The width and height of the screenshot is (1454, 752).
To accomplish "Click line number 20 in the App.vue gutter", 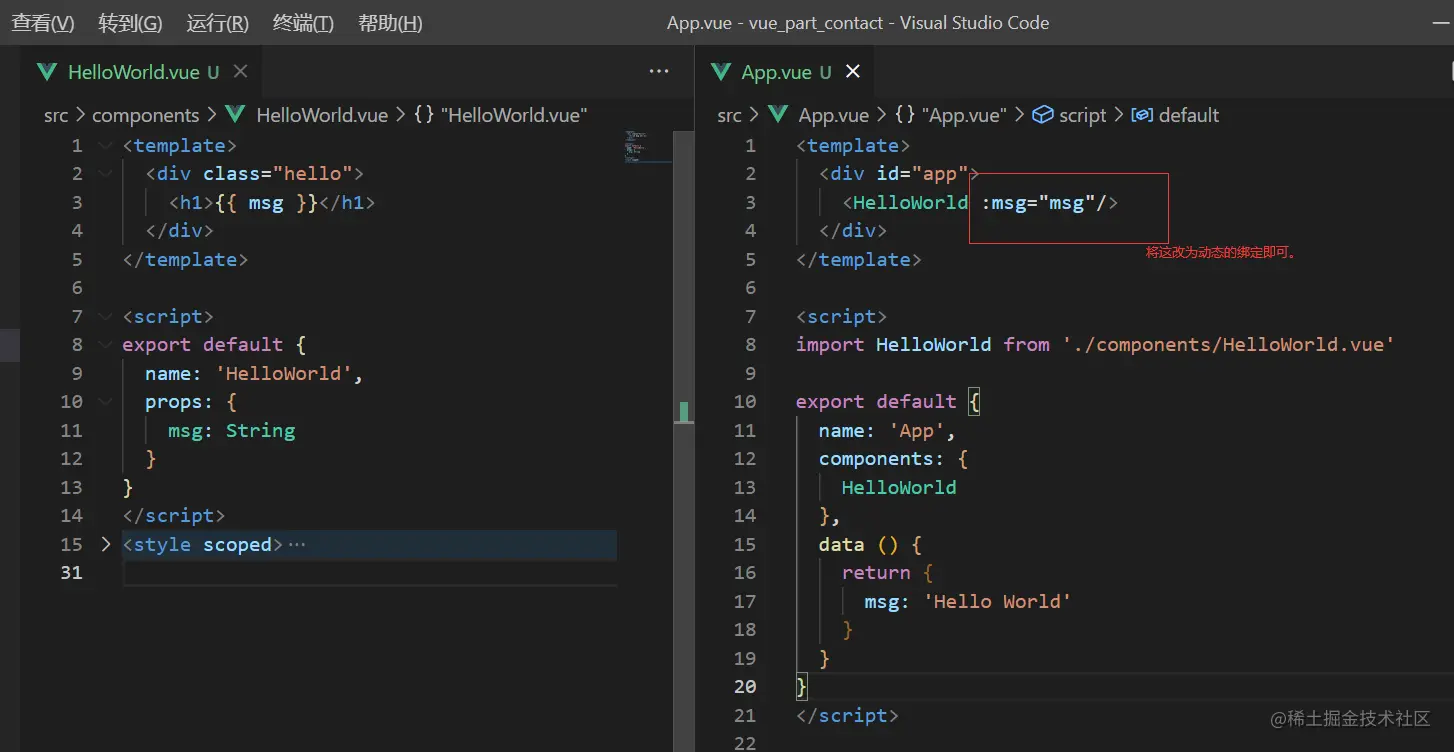I will click(745, 687).
